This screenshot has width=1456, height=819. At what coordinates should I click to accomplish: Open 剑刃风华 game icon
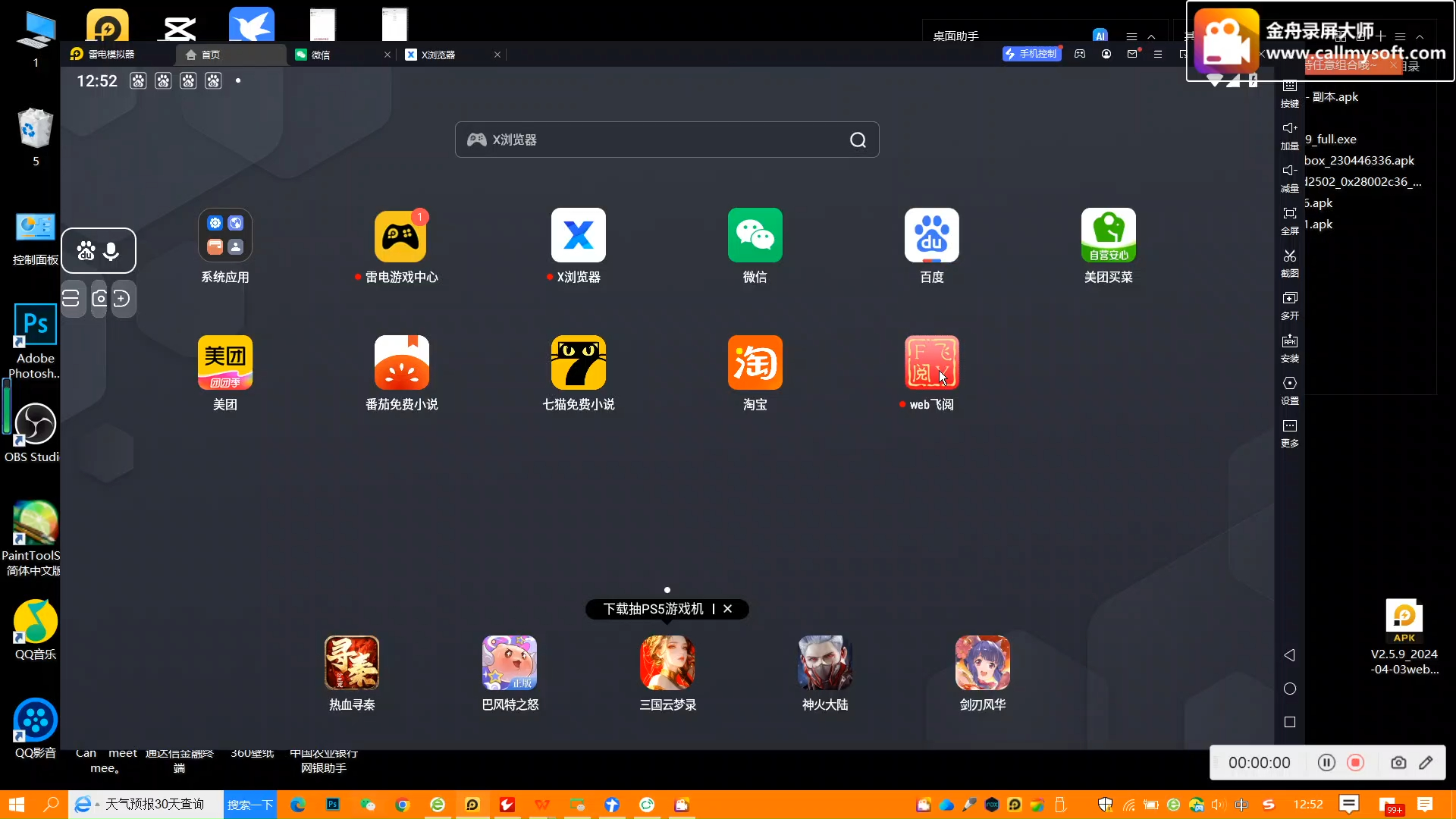(x=983, y=663)
